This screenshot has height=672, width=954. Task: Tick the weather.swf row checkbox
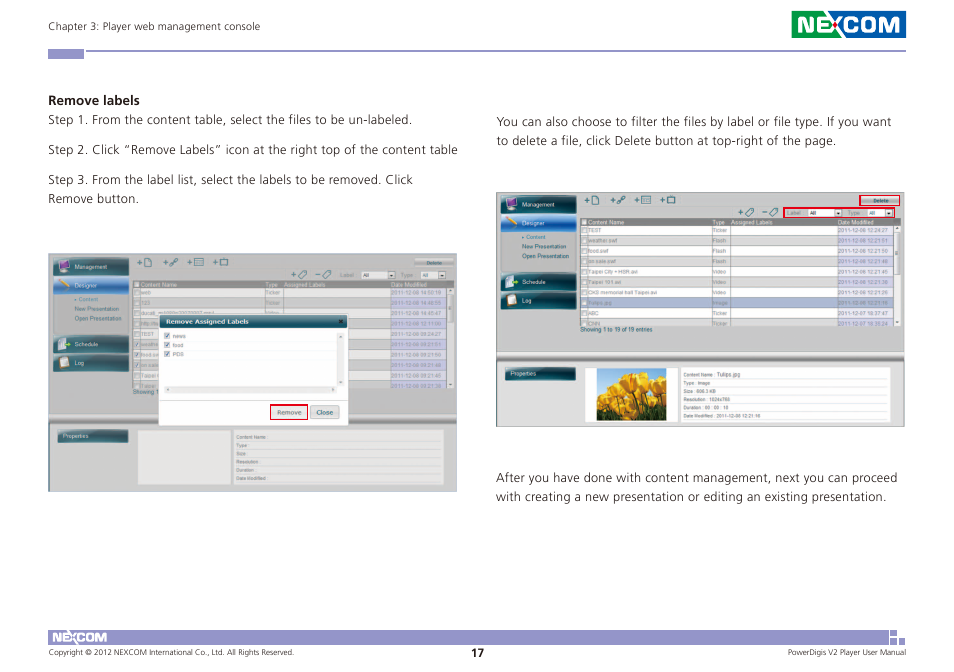coord(584,241)
